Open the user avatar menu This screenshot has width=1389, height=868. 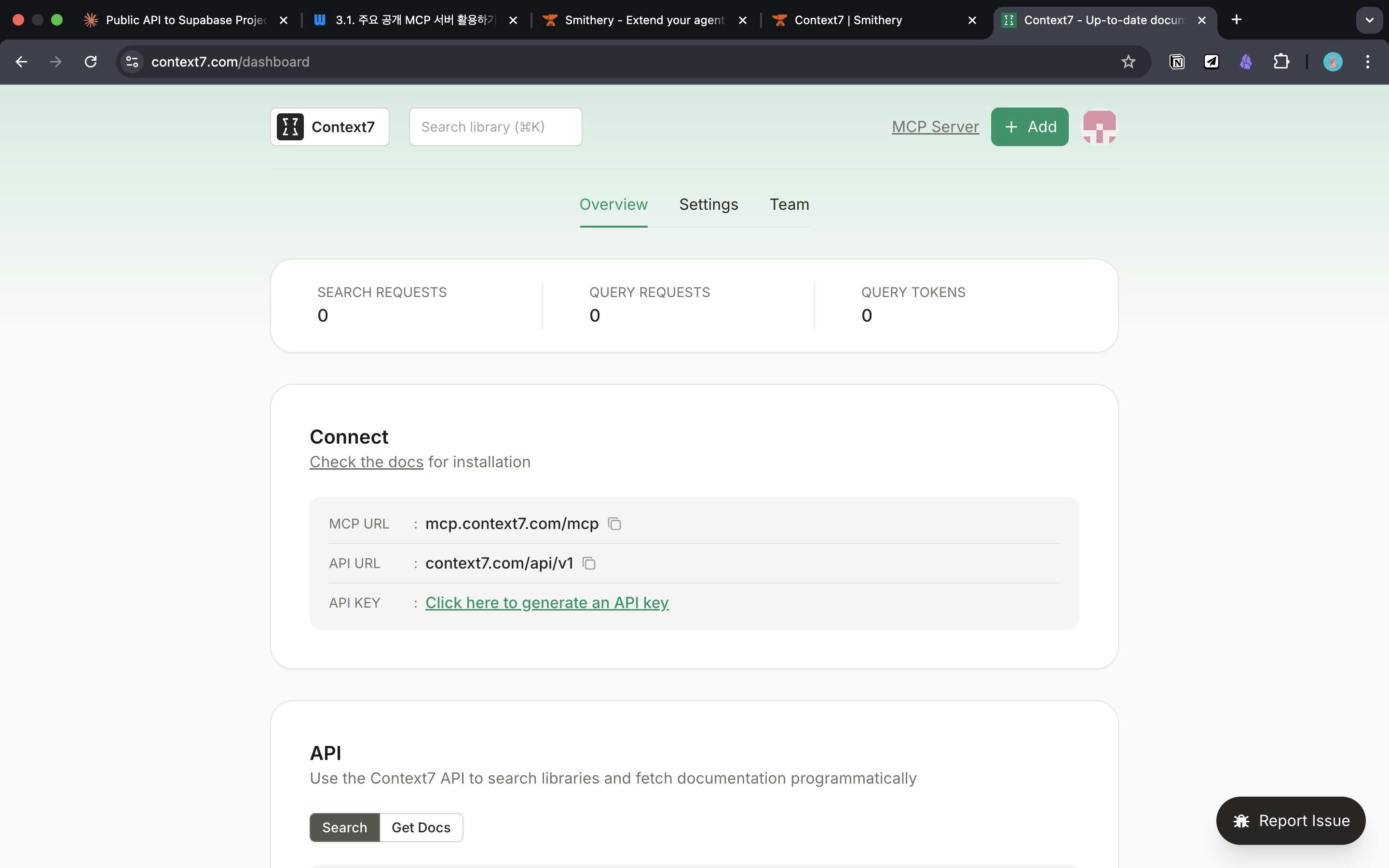click(x=1099, y=127)
